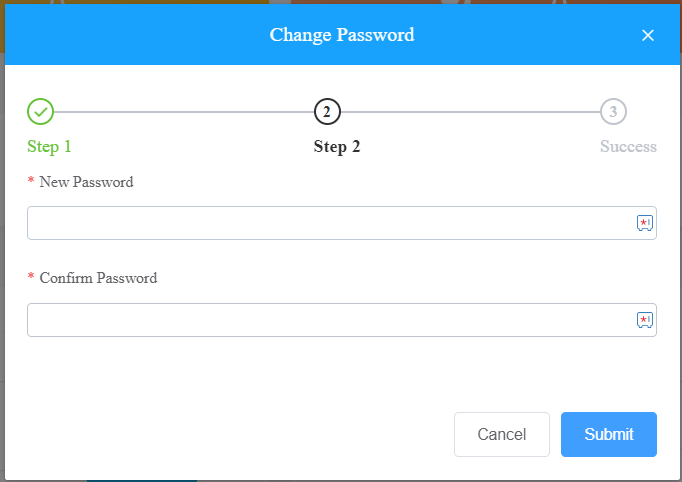The width and height of the screenshot is (682, 482).
Task: Click the red asterisk beside New Password
Action: (31, 180)
